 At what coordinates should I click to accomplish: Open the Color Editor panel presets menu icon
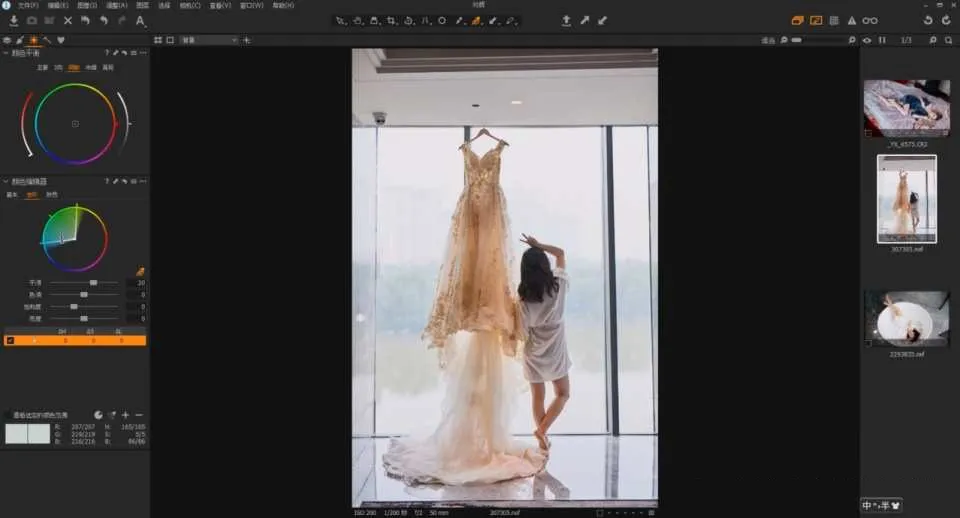133,182
